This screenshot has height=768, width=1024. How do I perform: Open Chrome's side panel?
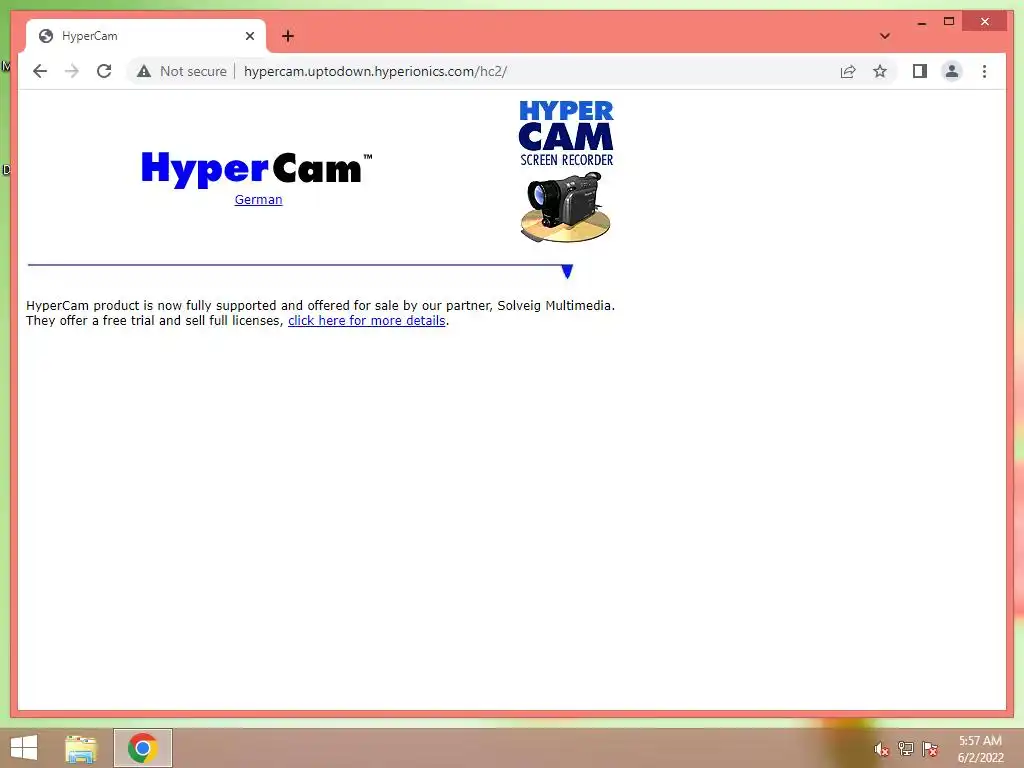tap(920, 71)
